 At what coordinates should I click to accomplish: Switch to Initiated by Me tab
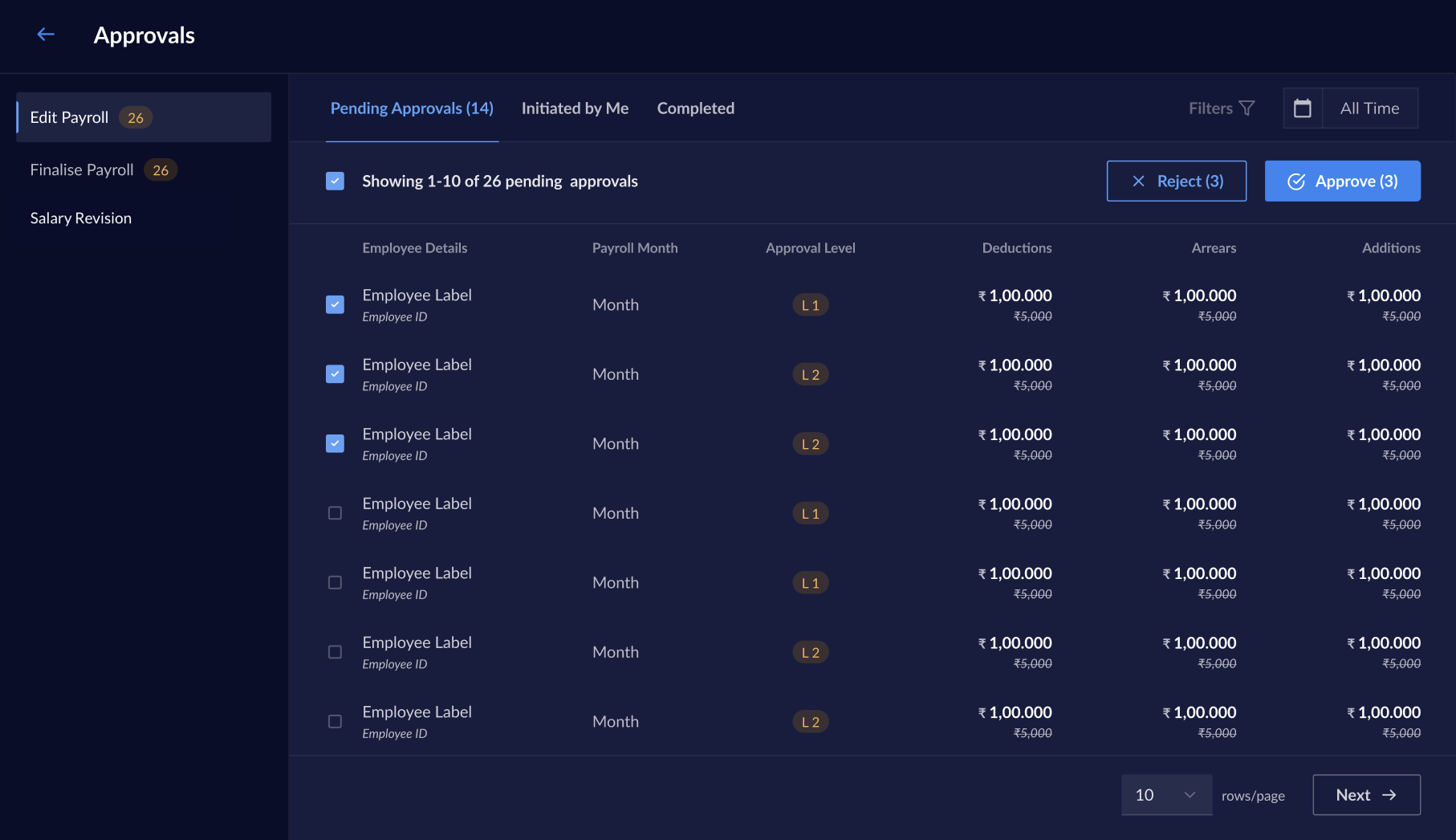[x=575, y=108]
